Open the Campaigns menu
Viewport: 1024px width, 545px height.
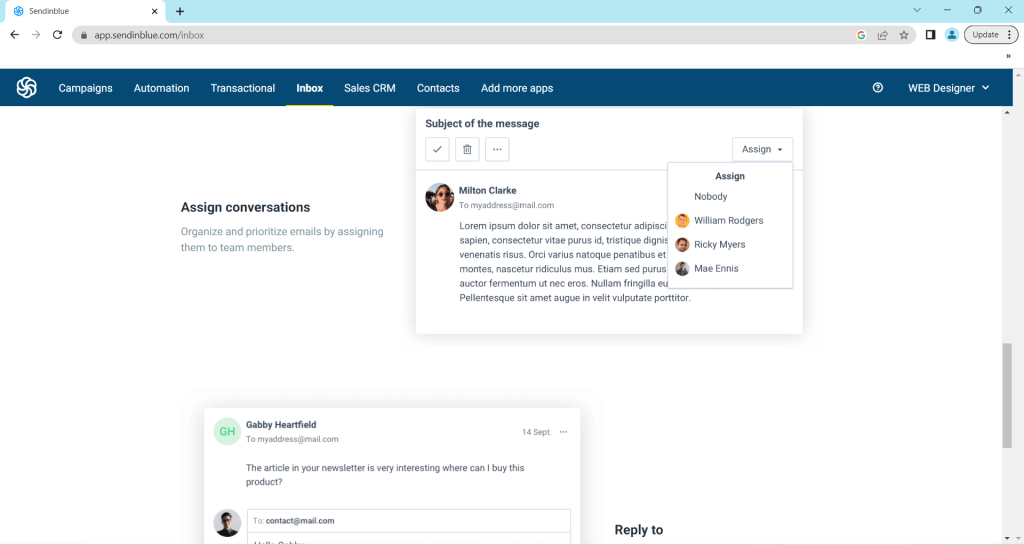[85, 88]
